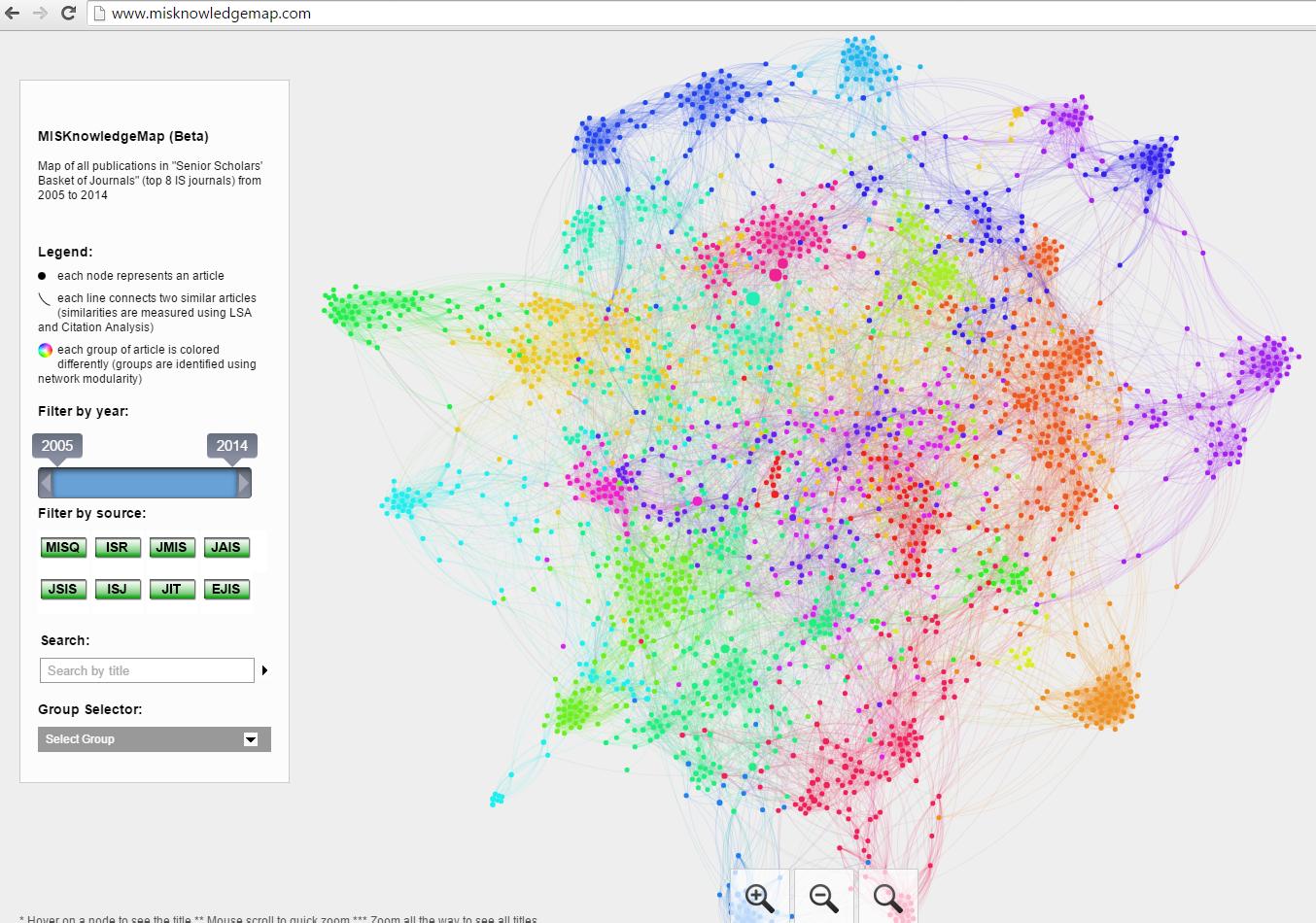This screenshot has width=1316, height=923.
Task: Click the browser back arrow
Action: click(13, 14)
